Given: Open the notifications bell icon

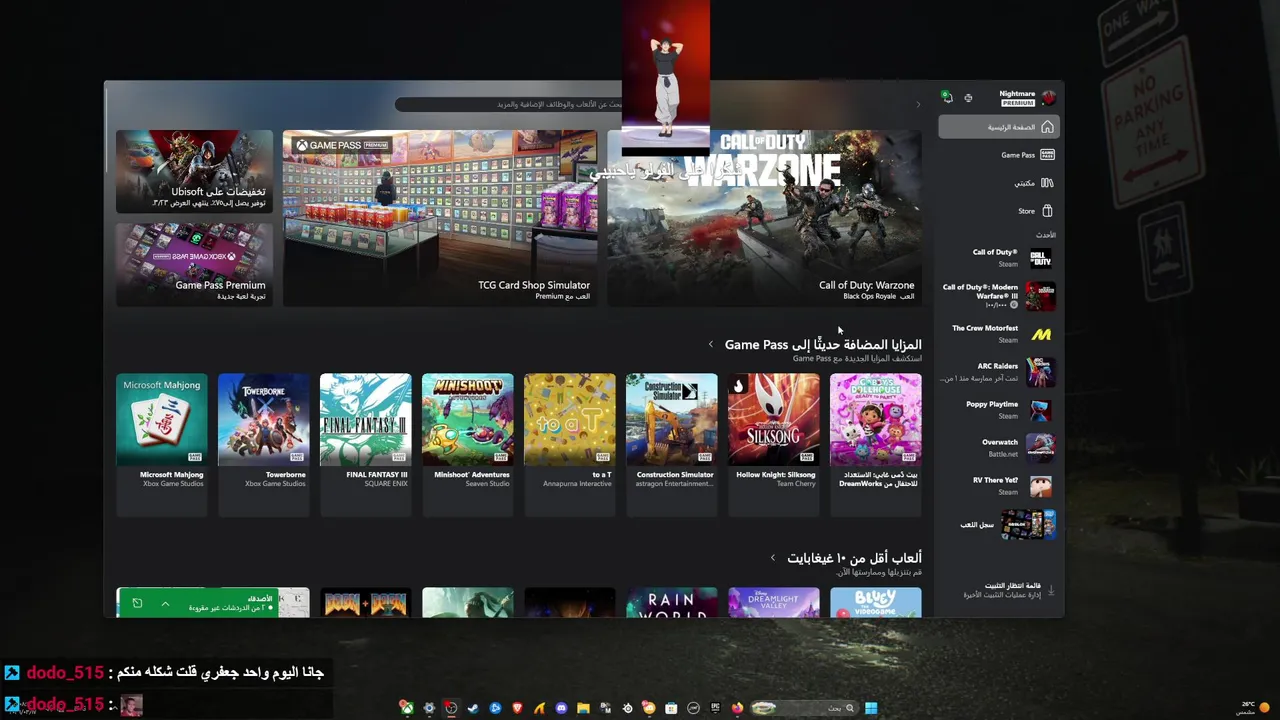Looking at the screenshot, I should pyautogui.click(x=947, y=97).
